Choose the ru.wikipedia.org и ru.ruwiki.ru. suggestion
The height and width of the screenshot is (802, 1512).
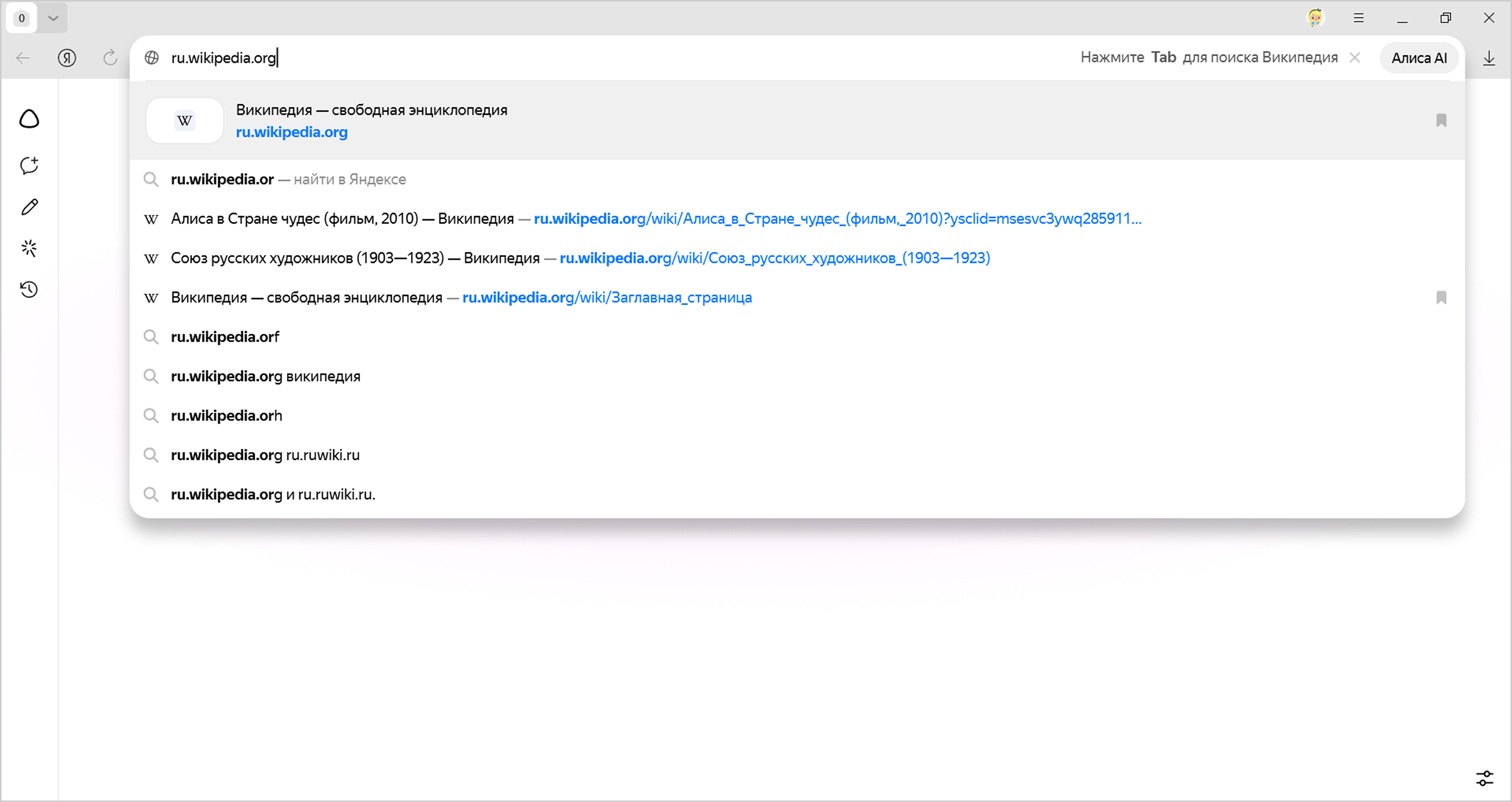point(797,494)
